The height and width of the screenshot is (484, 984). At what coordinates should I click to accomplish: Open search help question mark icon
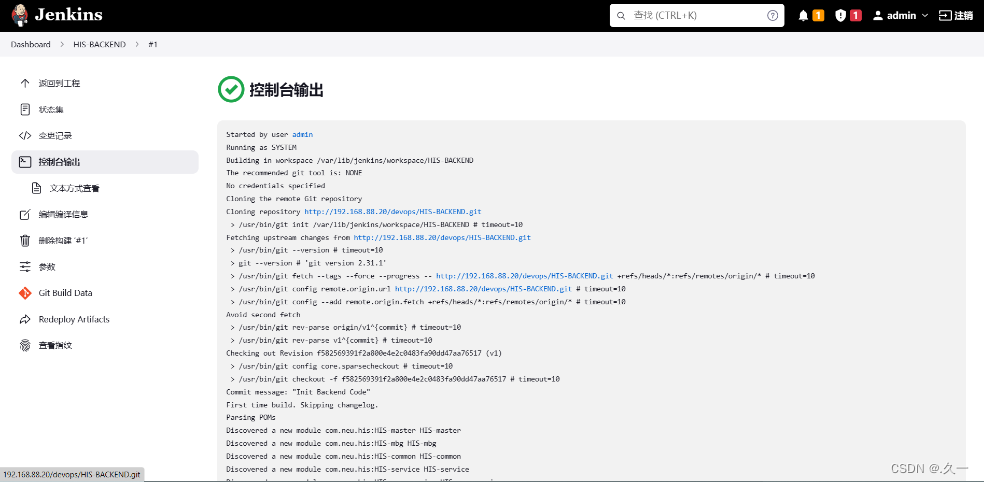point(773,16)
